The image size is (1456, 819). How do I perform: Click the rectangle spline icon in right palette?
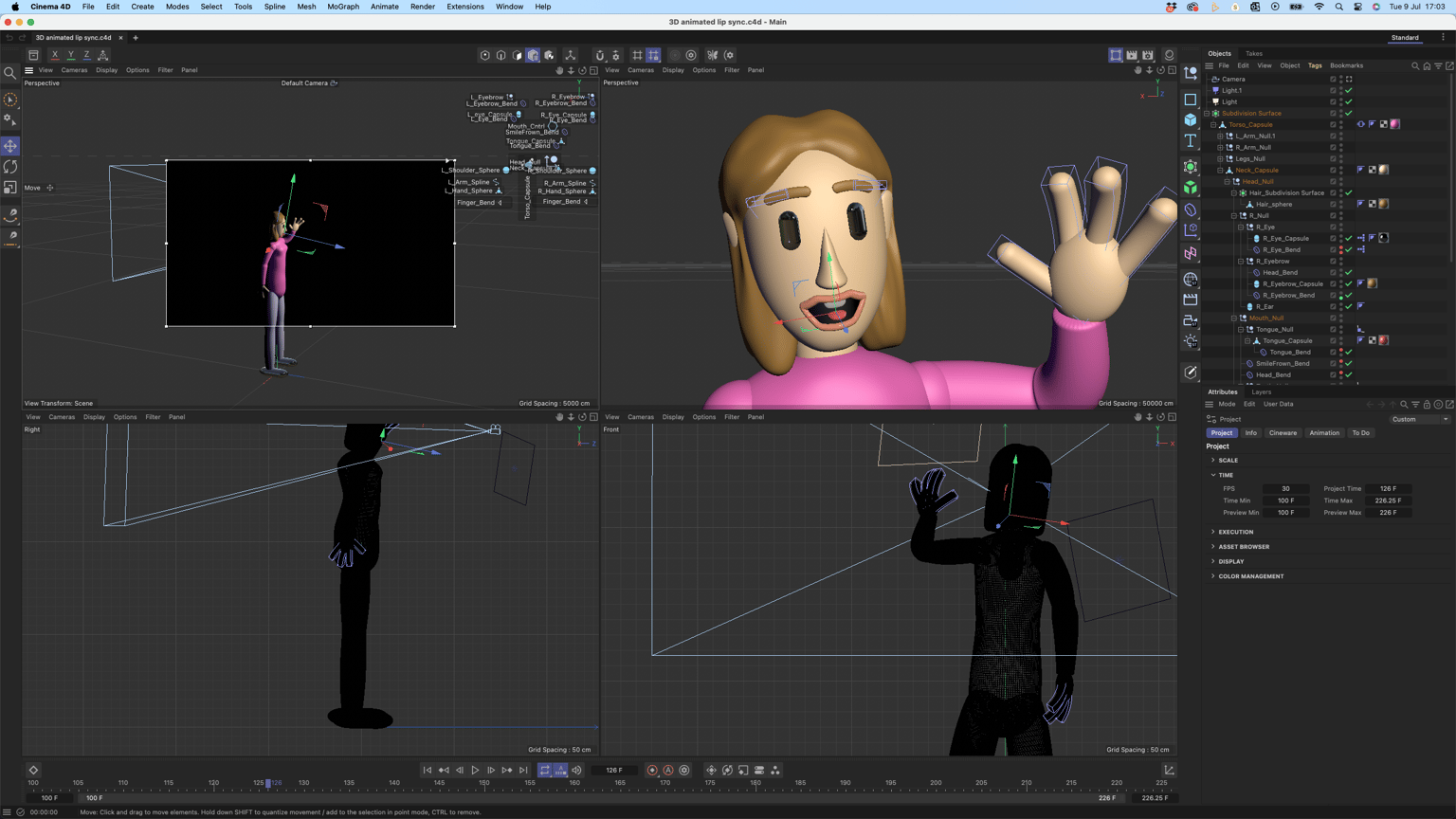pyautogui.click(x=1191, y=100)
